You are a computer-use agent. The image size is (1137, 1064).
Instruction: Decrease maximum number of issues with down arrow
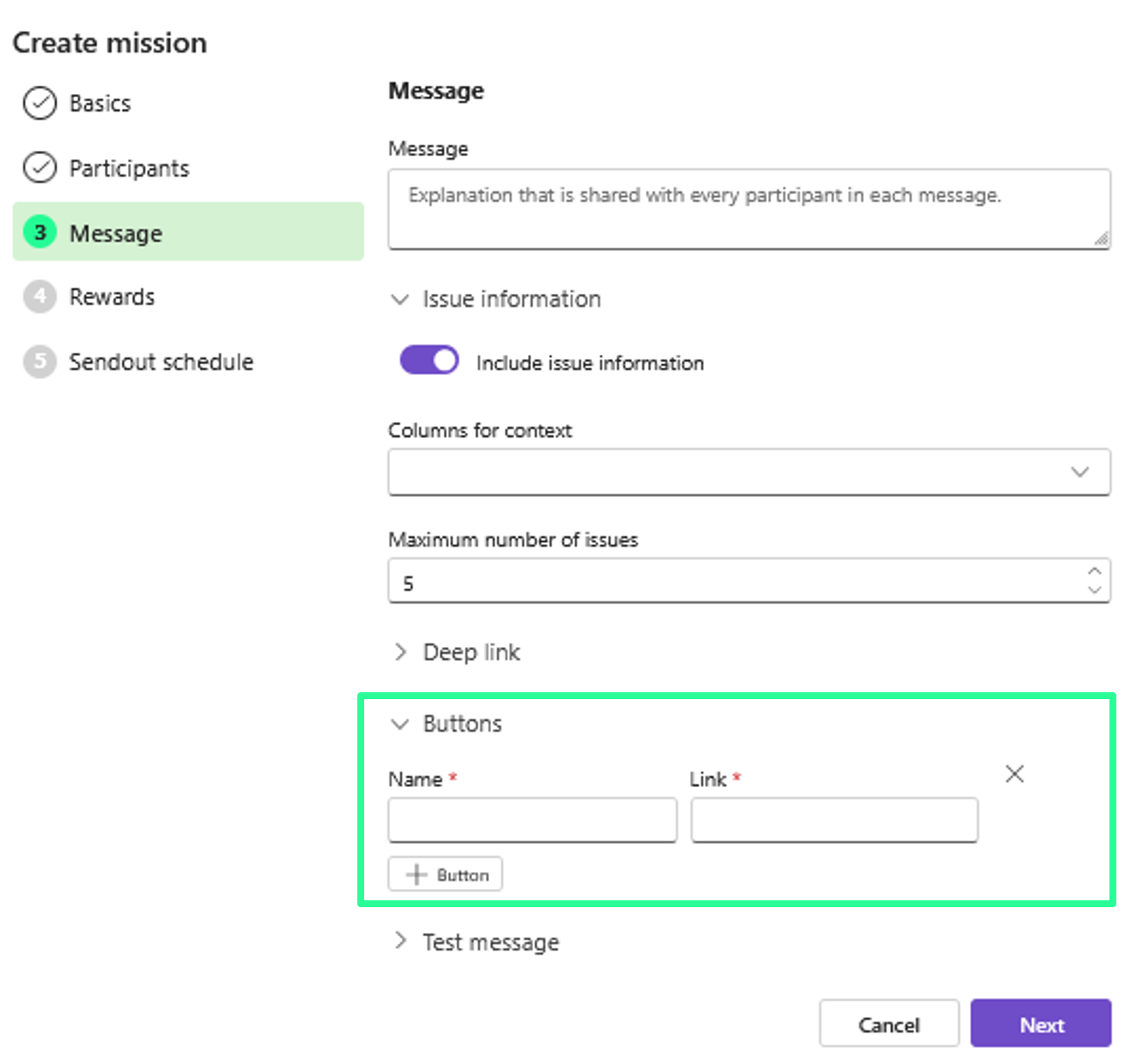1094,590
